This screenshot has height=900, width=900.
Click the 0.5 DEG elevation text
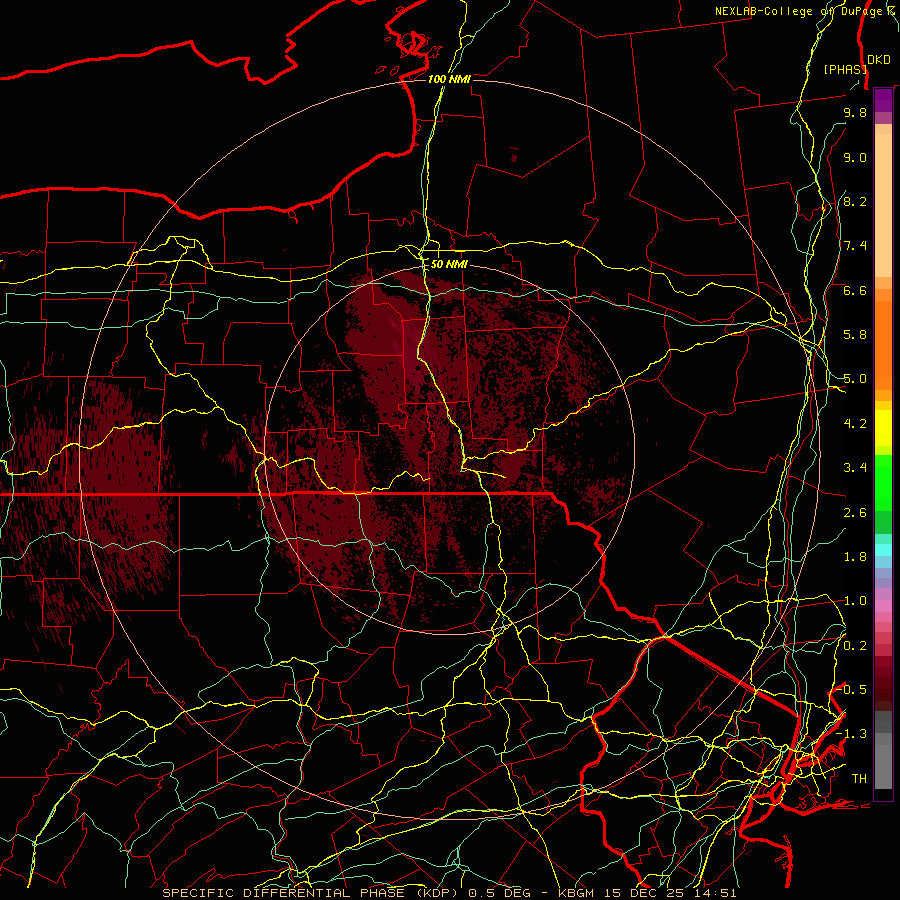coord(502,893)
